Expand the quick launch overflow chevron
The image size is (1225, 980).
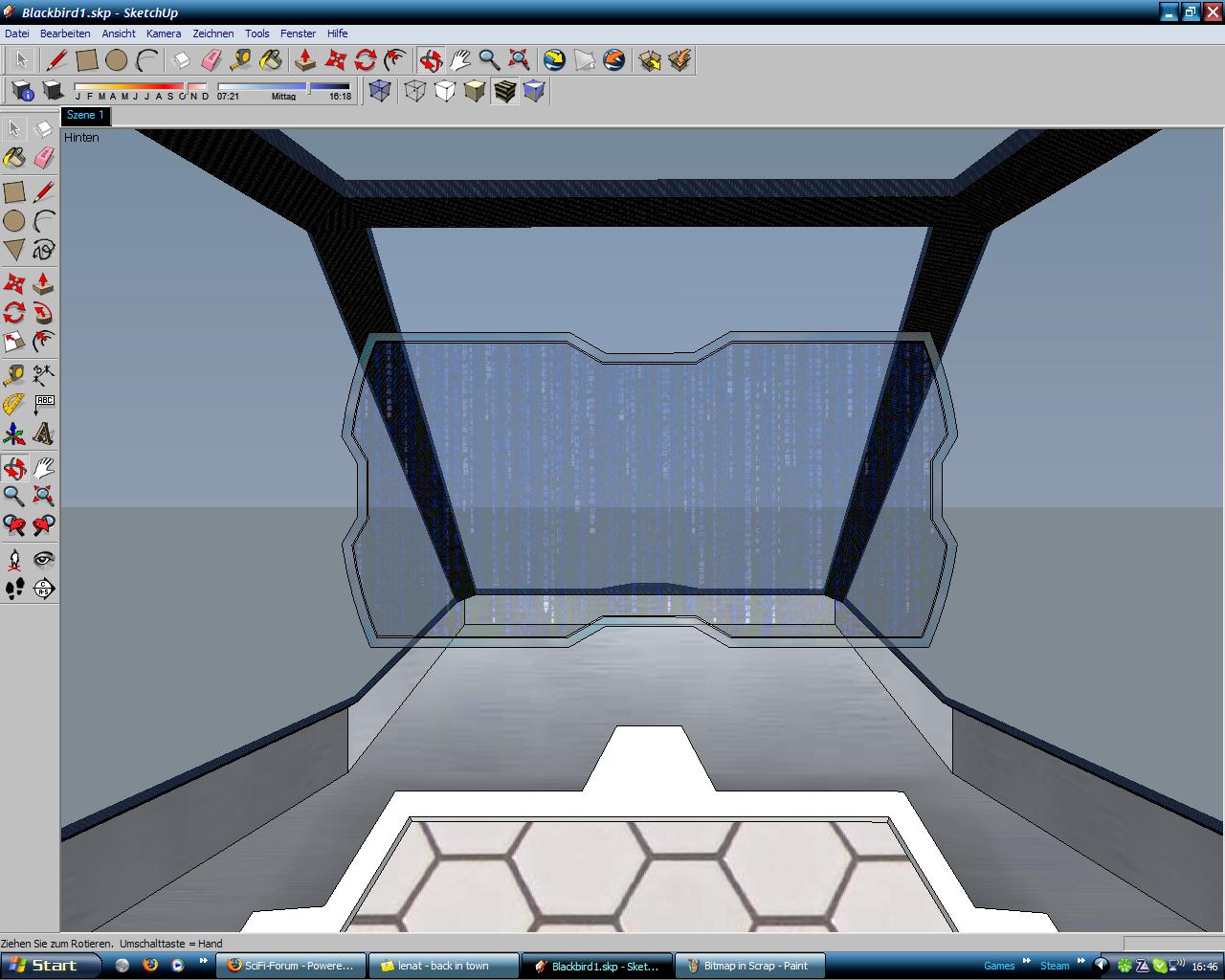coord(203,963)
